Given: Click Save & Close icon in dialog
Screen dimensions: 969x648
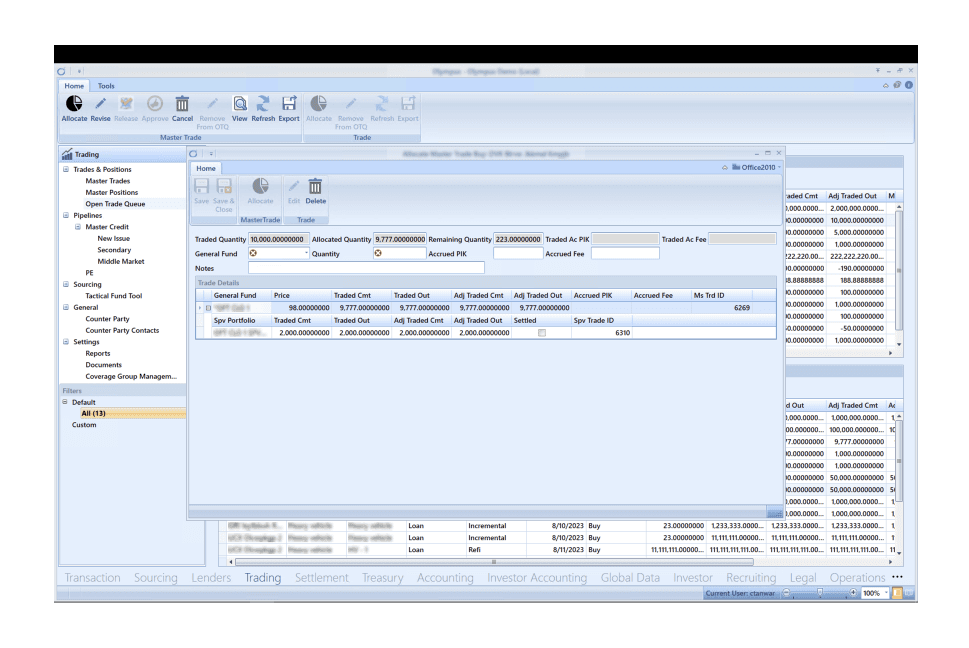Looking at the screenshot, I should pos(224,186).
